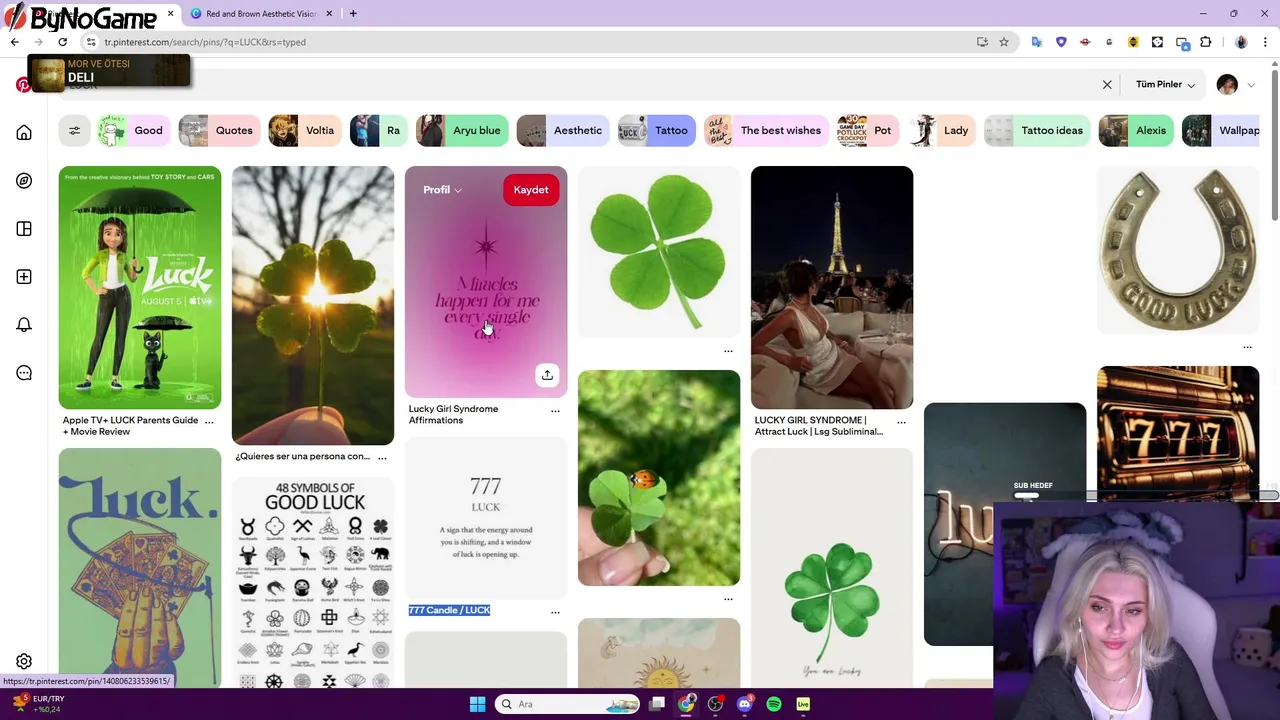Open Pinterest home from the sidebar
This screenshot has width=1280, height=720.
(x=24, y=133)
